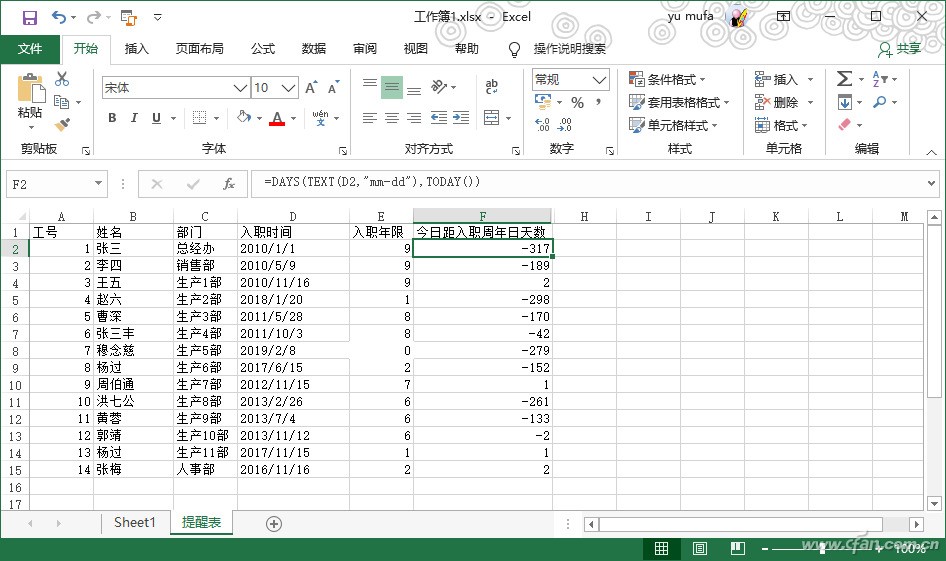Screen dimensions: 946x561
Task: Click the AutoSum sigma icon
Action: [x=844, y=79]
